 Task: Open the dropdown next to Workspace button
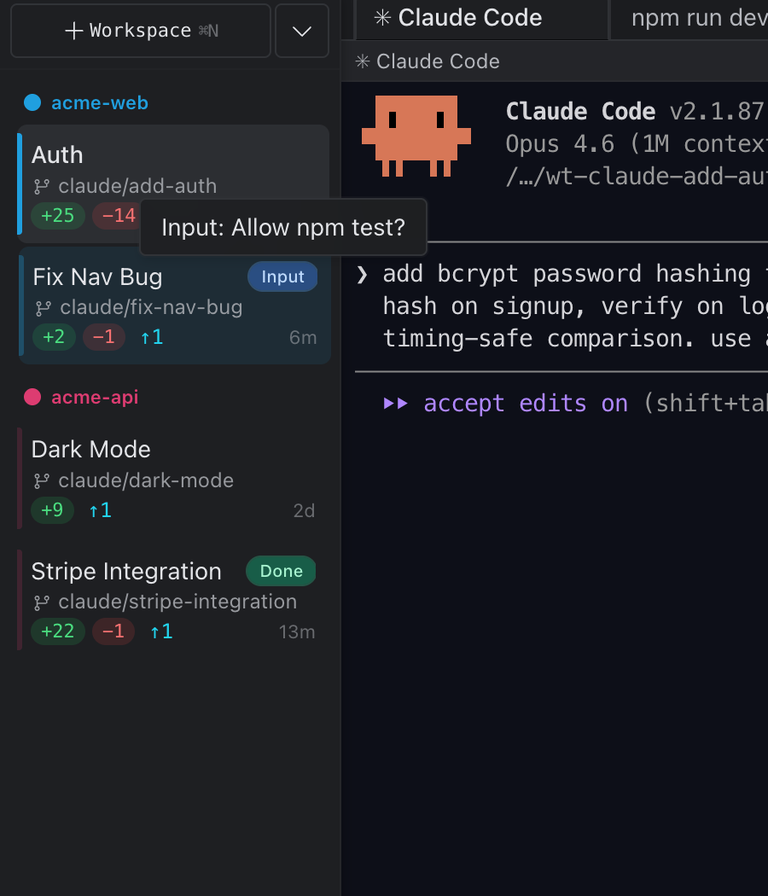302,31
